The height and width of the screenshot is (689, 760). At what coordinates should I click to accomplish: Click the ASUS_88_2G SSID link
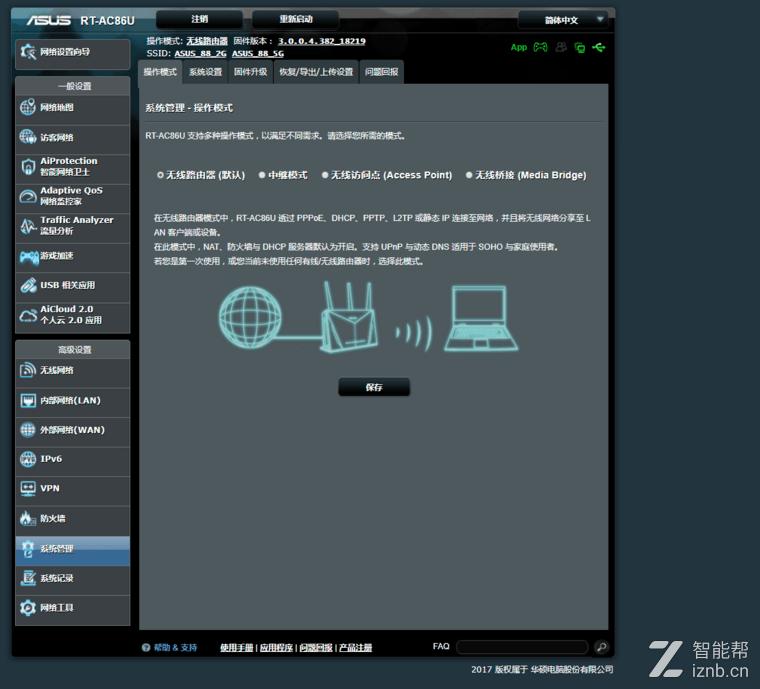point(200,53)
